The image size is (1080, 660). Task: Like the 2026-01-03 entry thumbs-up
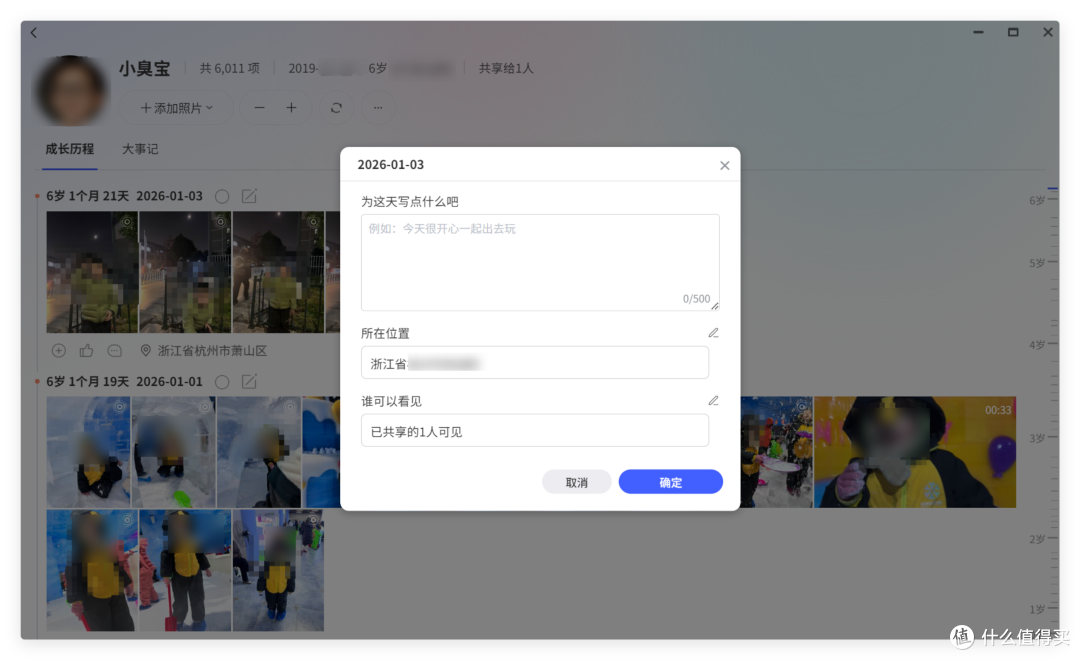pos(86,351)
